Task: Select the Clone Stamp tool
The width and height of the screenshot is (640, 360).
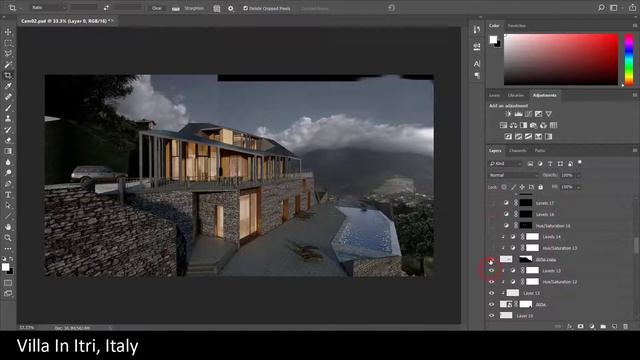Action: (8, 119)
